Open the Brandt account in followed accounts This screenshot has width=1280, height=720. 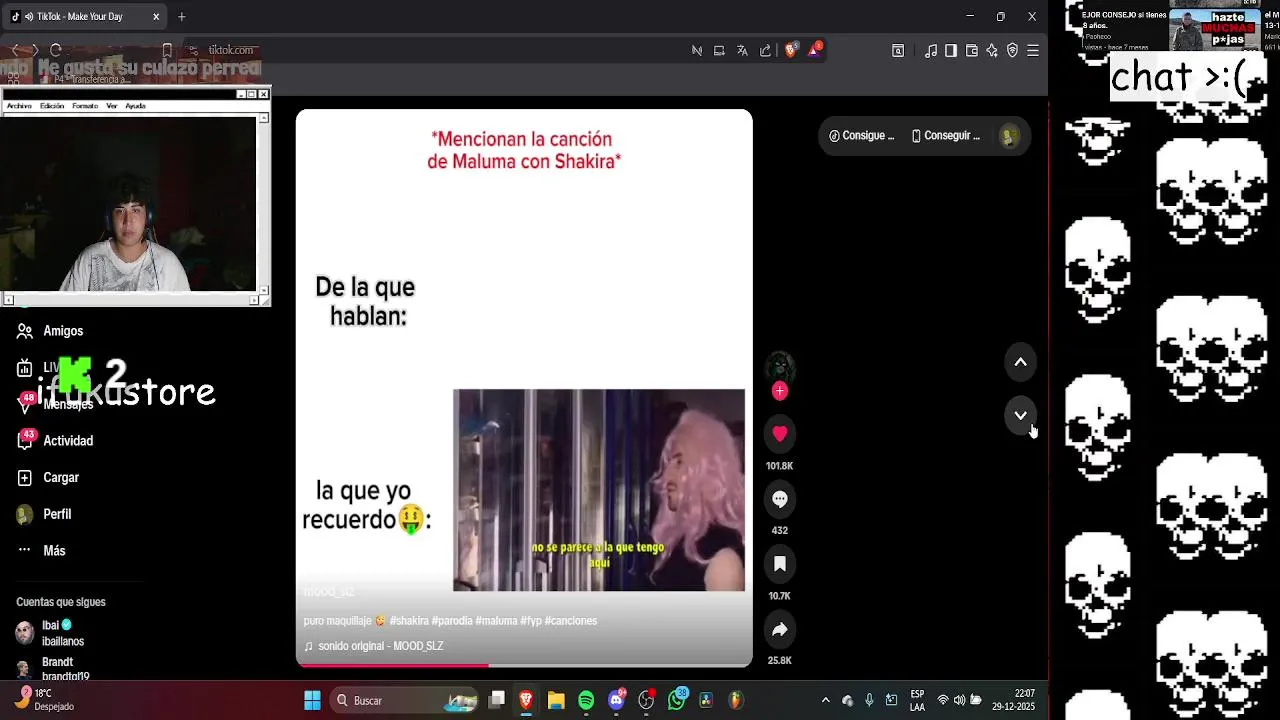click(x=52, y=669)
